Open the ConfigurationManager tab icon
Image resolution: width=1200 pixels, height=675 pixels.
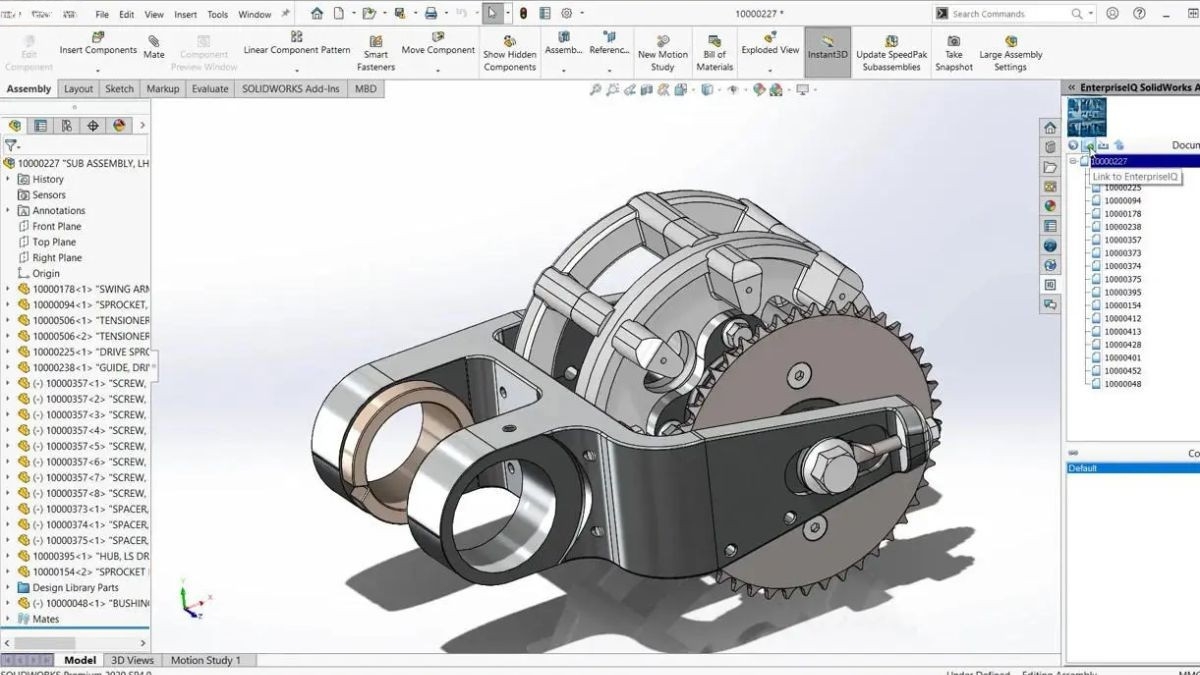(66, 125)
